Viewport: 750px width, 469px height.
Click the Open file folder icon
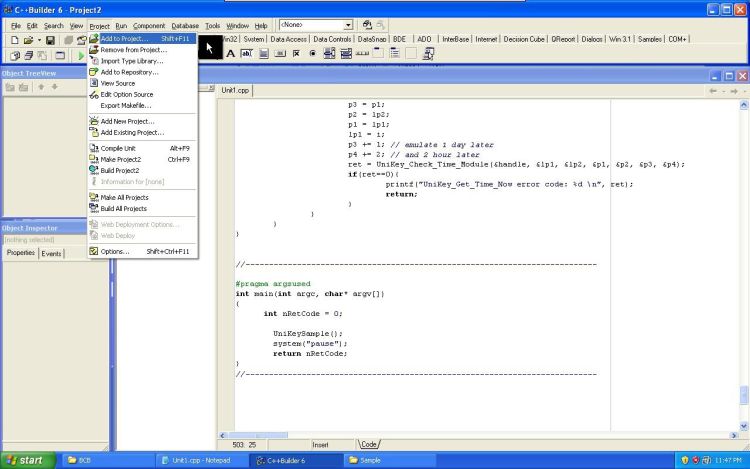click(28, 40)
